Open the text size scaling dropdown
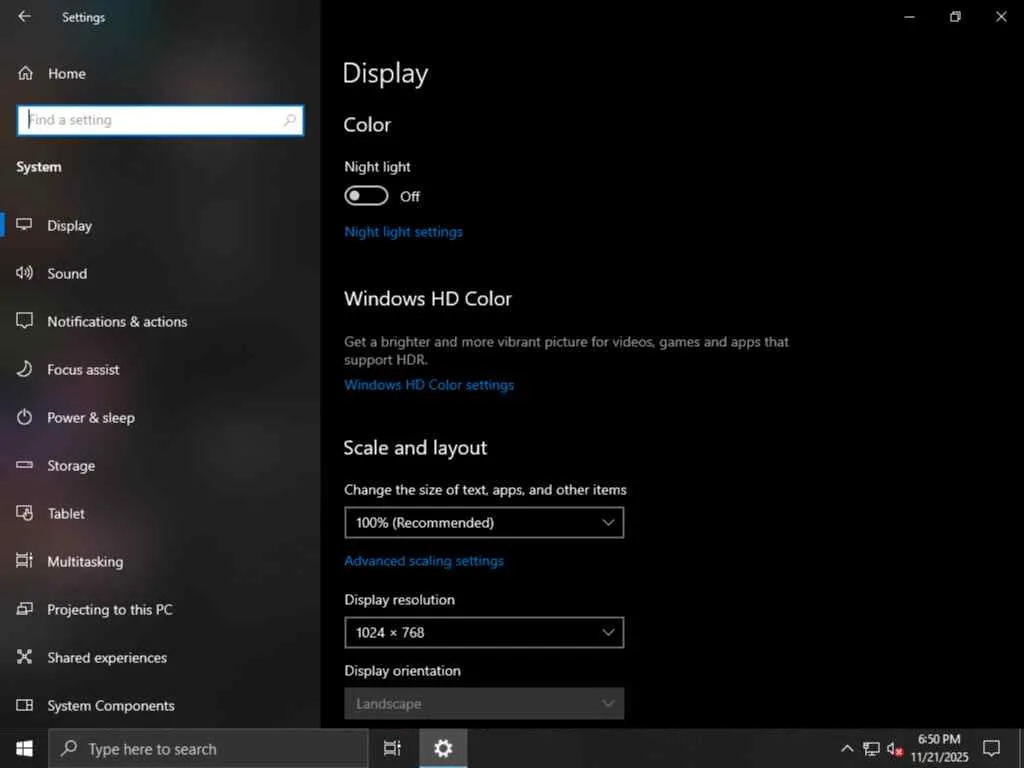 coord(484,522)
